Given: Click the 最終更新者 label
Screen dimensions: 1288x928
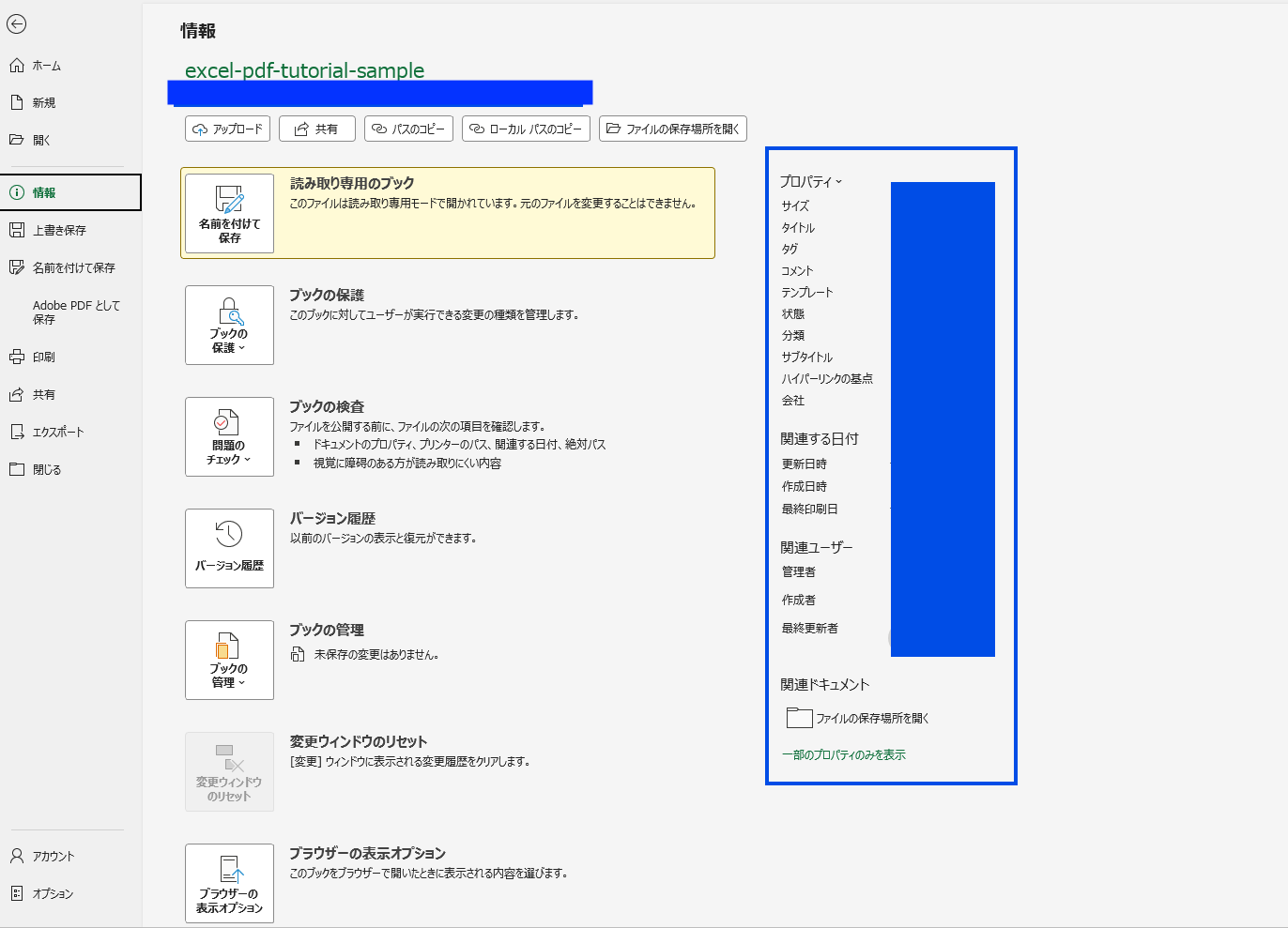Looking at the screenshot, I should (810, 628).
